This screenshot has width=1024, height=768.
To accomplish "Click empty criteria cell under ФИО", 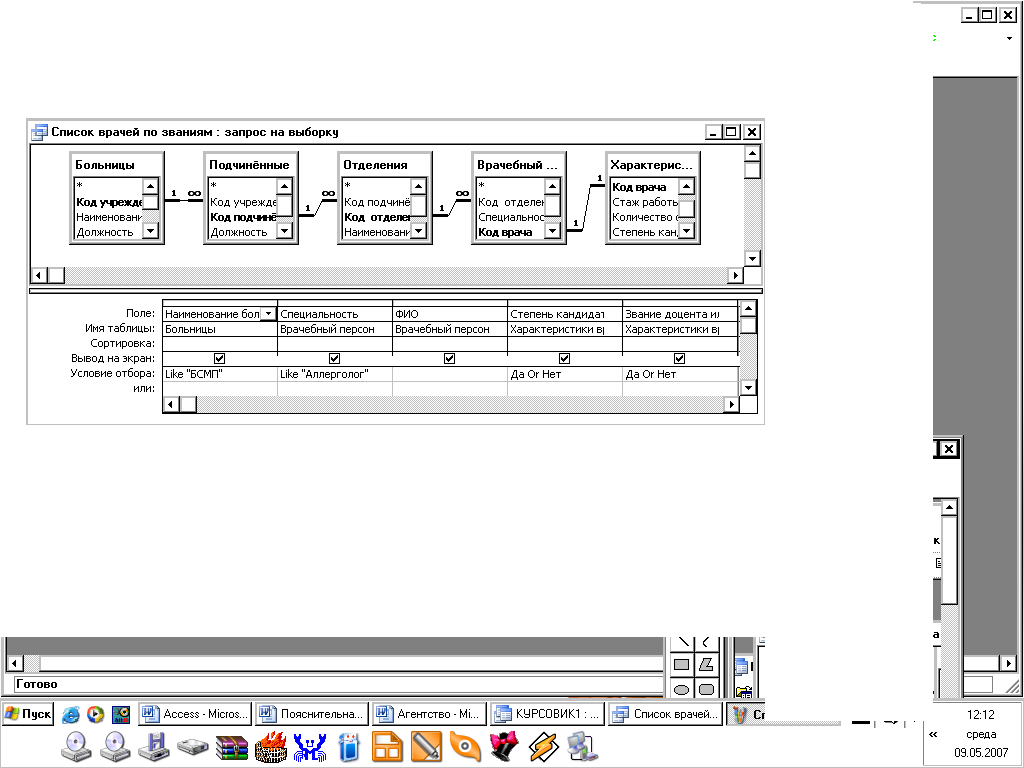I will (449, 374).
